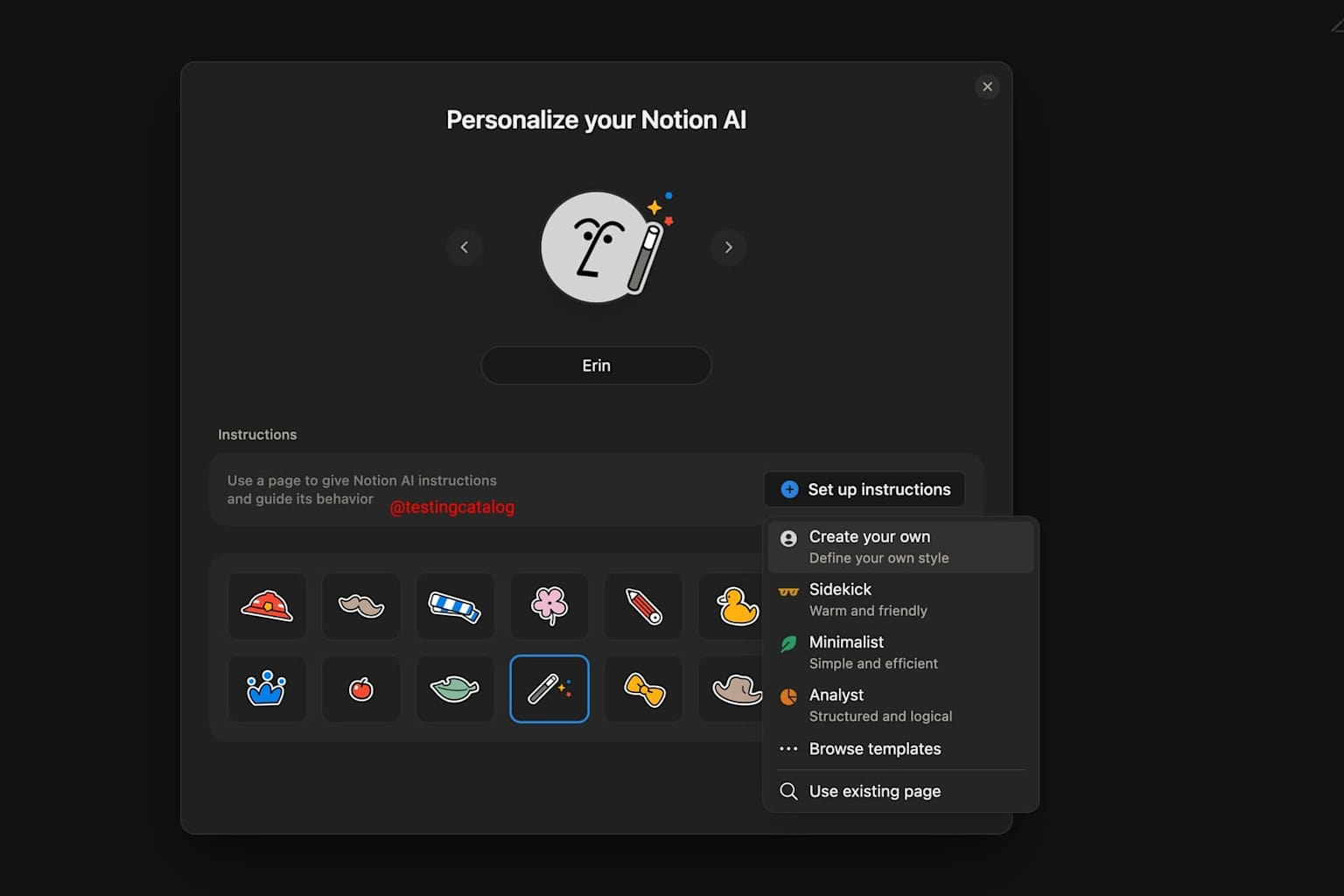Open the Set up instructions dropdown
Viewport: 1344px width, 896px height.
click(x=864, y=489)
